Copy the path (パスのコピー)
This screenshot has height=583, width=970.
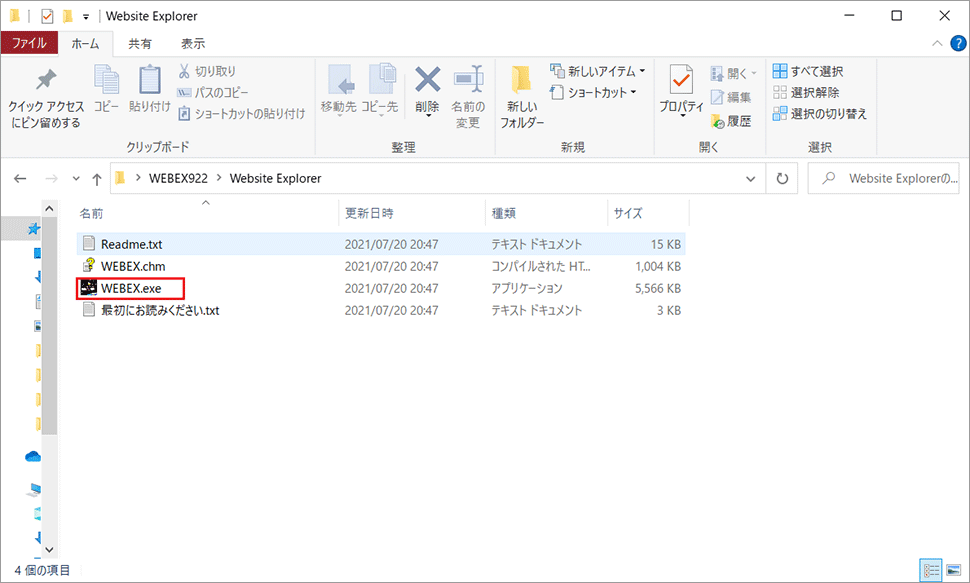[213, 93]
